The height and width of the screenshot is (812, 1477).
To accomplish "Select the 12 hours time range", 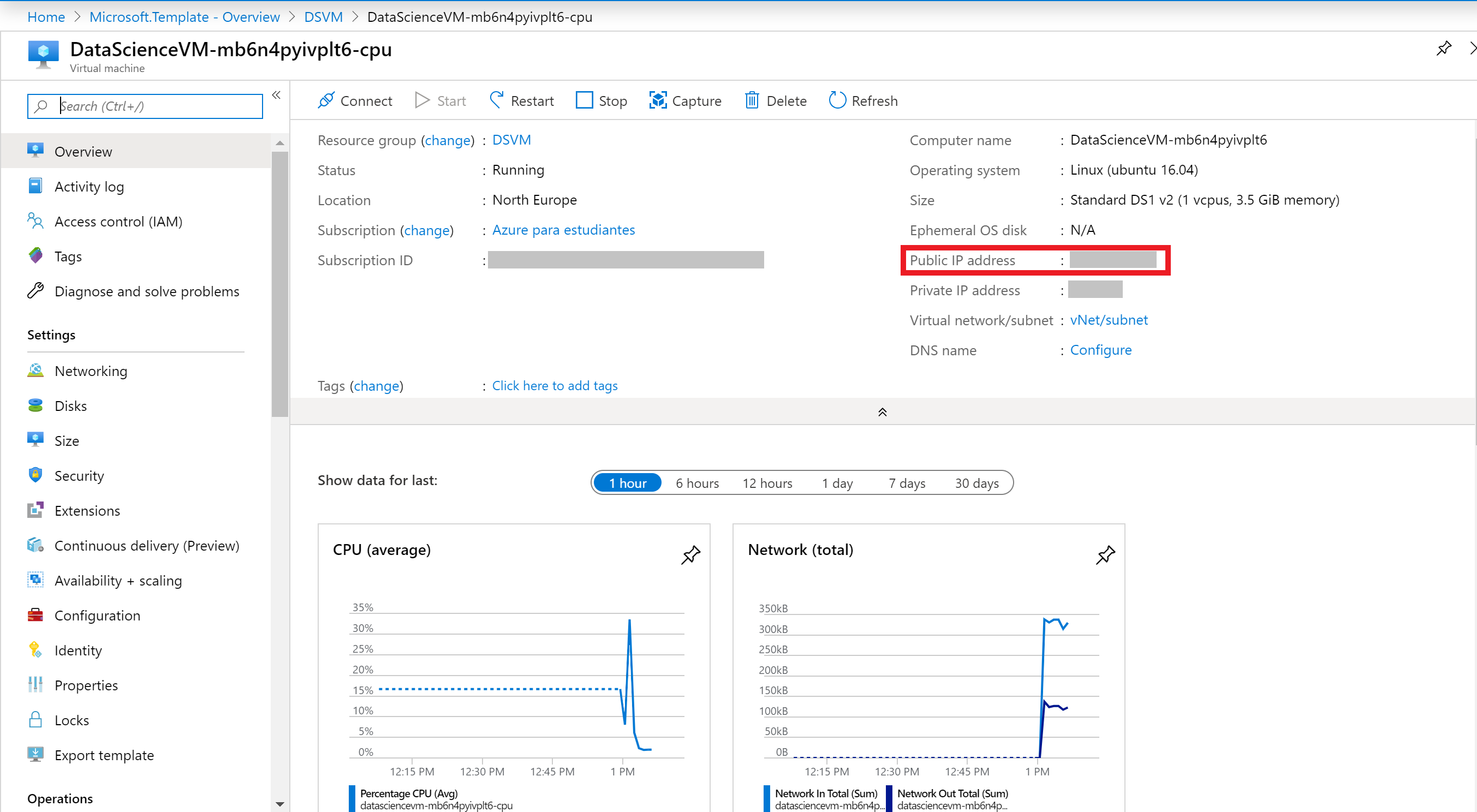I will pyautogui.click(x=767, y=483).
